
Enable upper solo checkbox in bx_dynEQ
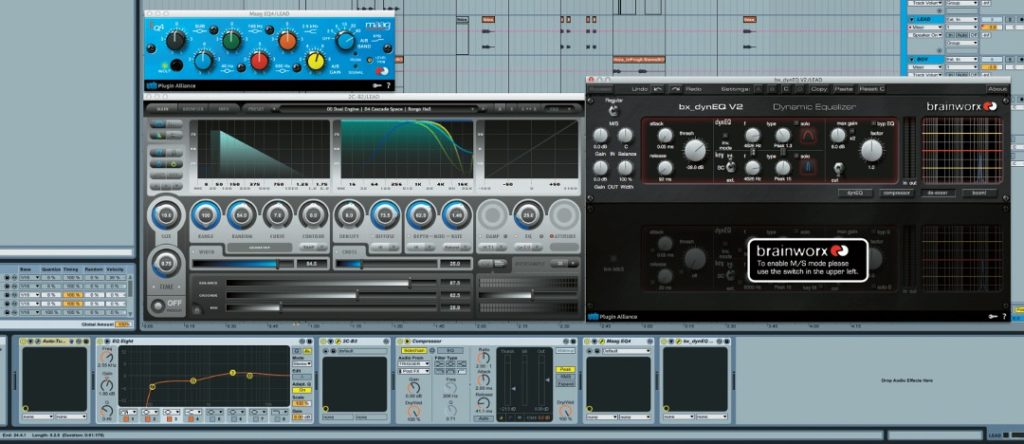[796, 123]
